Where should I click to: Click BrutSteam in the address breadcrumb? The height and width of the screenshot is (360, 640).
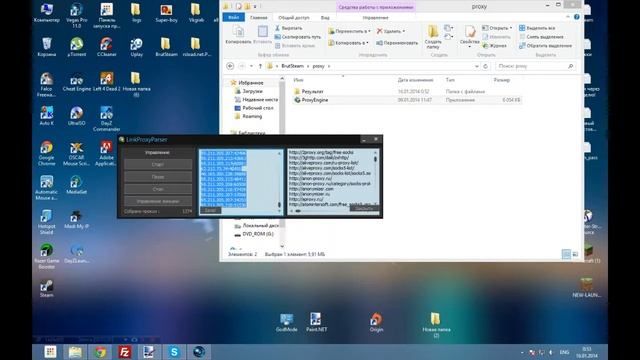(x=292, y=66)
